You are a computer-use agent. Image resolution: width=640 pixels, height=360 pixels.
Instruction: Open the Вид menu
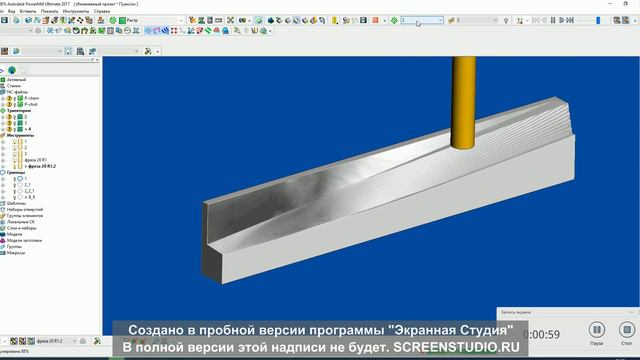[12, 11]
